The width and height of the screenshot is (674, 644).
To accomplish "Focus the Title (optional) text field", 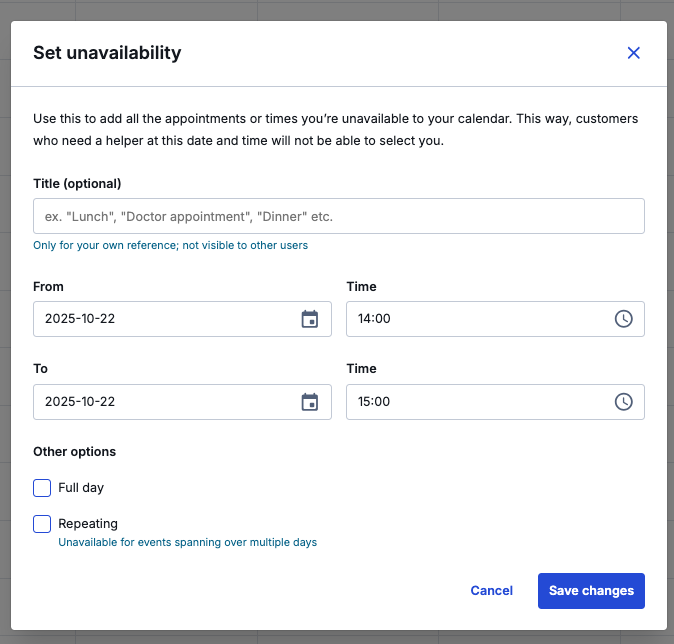I will (x=339, y=216).
